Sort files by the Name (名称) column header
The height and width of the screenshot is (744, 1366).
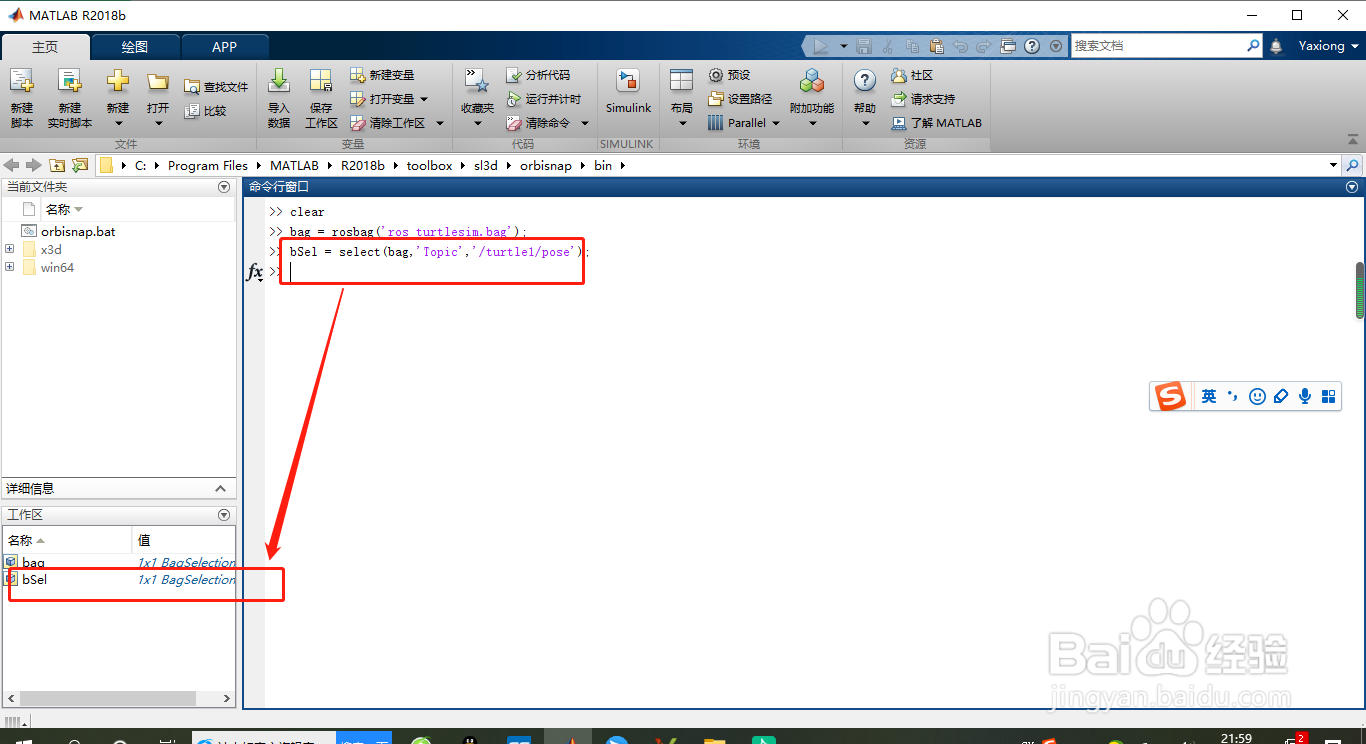64,209
